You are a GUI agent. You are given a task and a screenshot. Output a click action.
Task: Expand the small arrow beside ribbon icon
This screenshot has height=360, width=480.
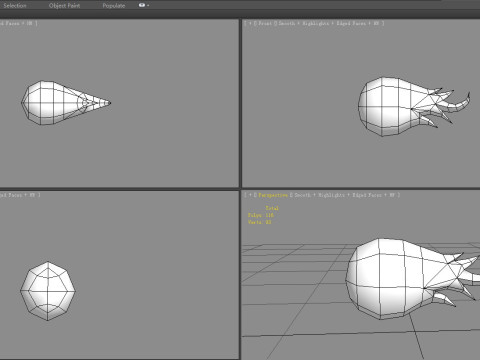[x=148, y=5]
